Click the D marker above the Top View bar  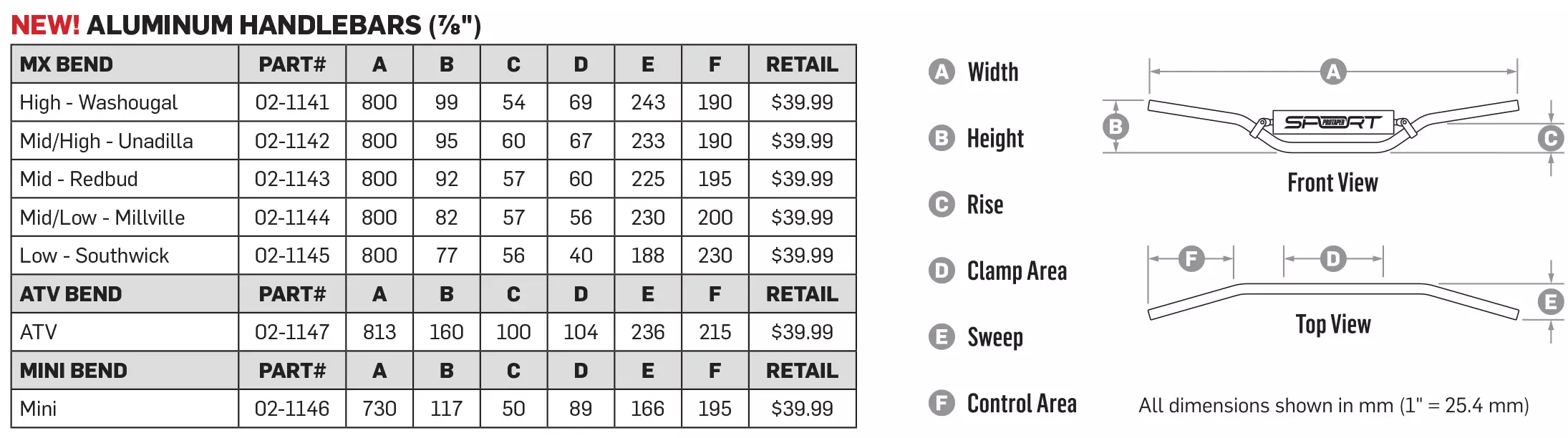1333,258
